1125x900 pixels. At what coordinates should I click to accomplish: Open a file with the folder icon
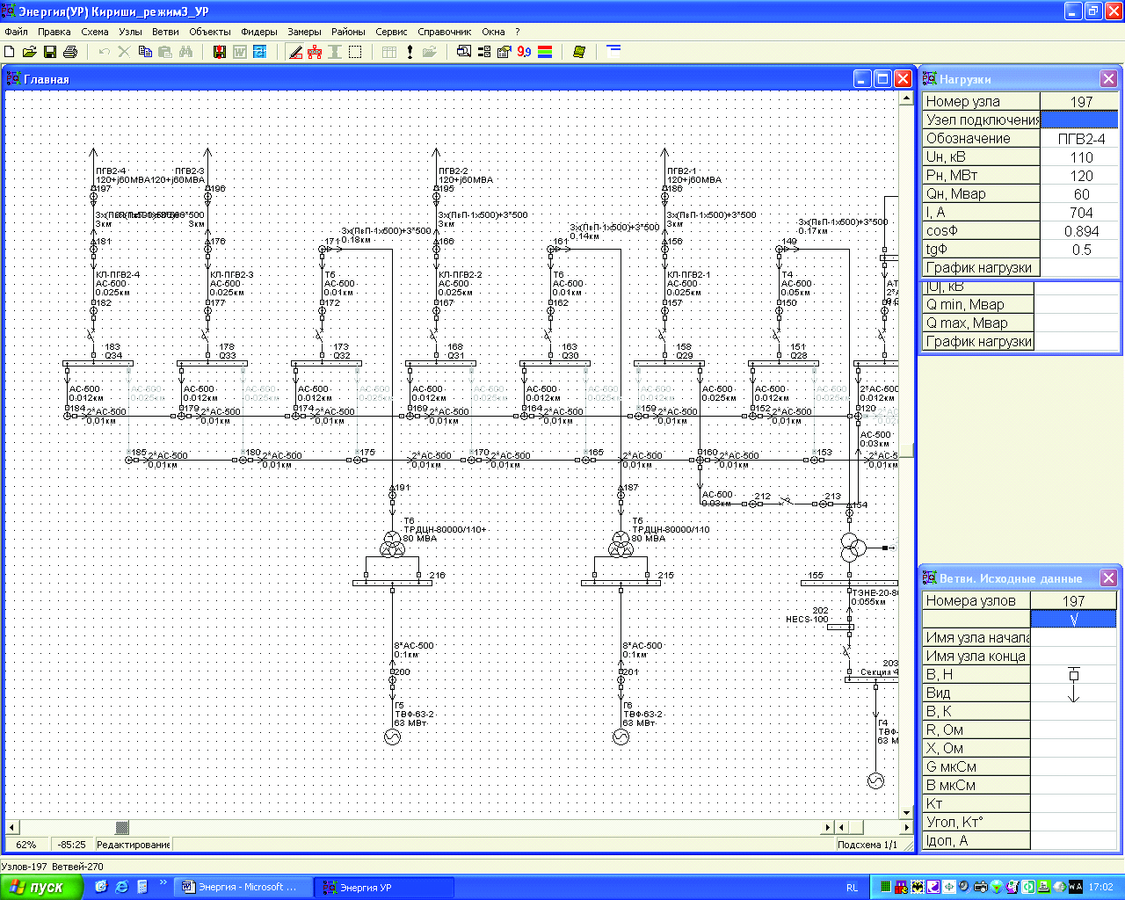coord(29,52)
